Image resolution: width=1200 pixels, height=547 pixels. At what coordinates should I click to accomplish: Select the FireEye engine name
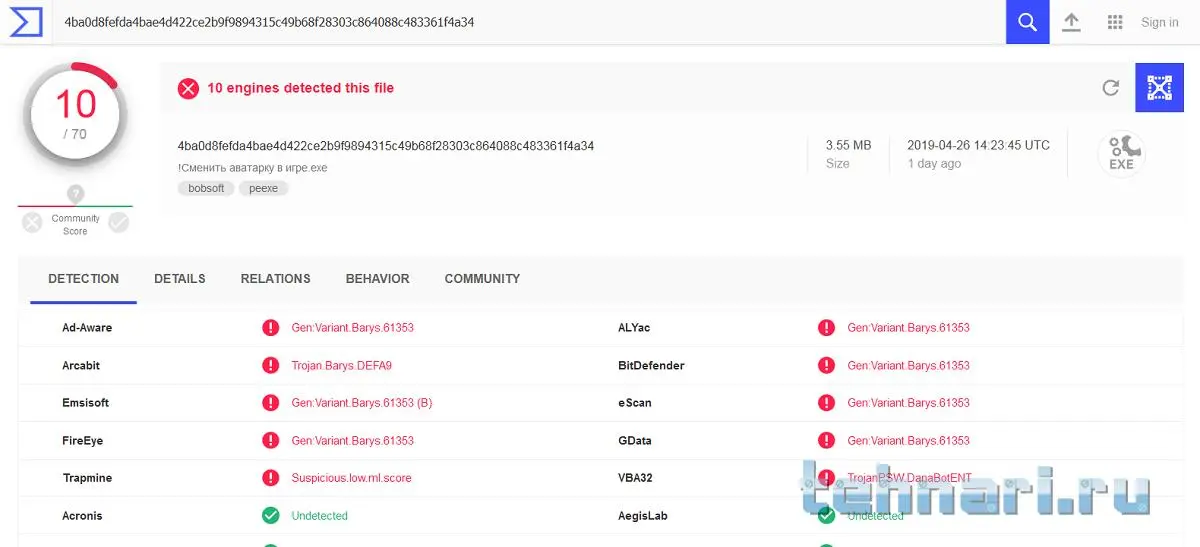pos(82,441)
